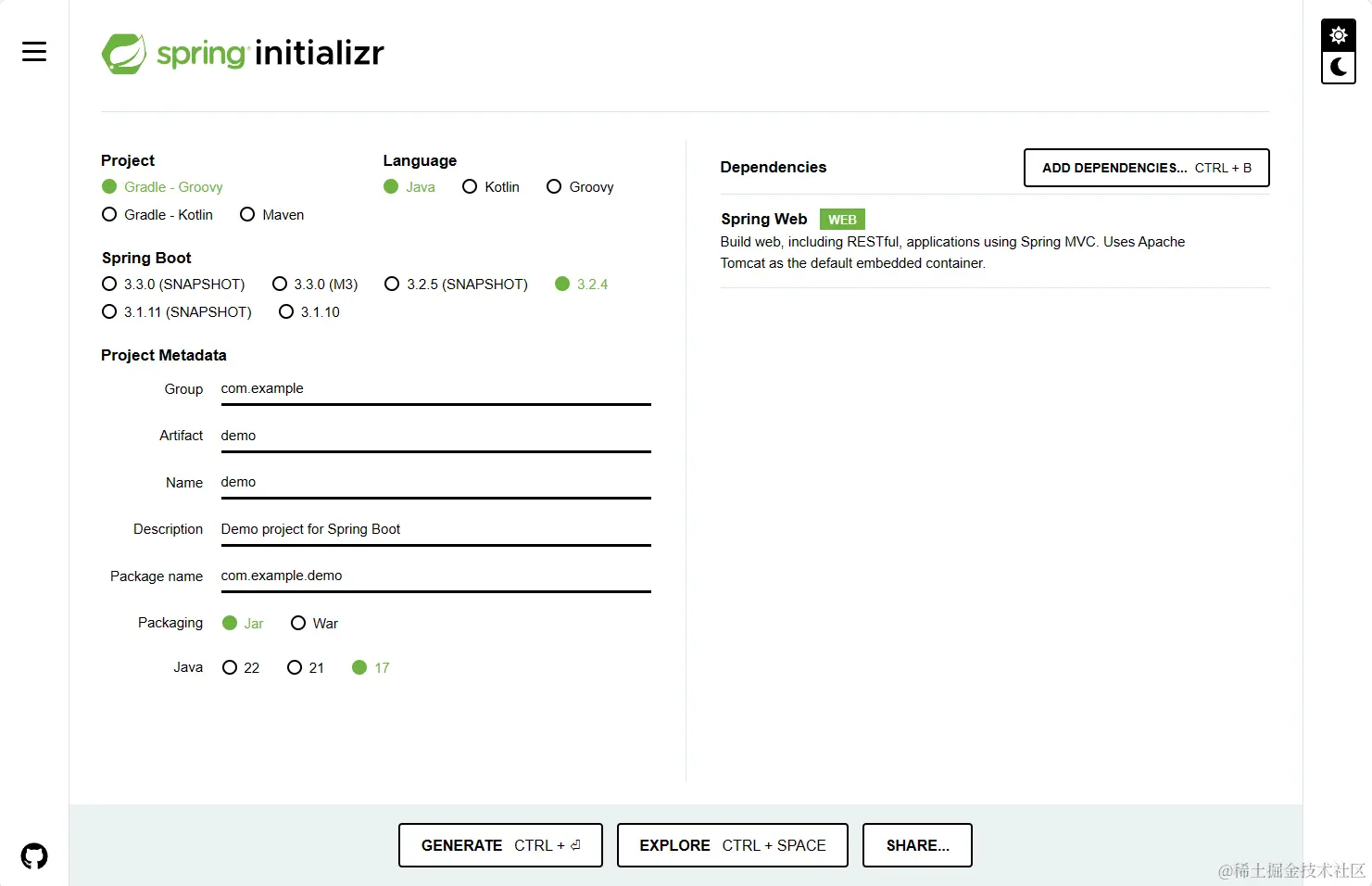Click the Spring Web dependency title
The image size is (1372, 886).
[764, 220]
